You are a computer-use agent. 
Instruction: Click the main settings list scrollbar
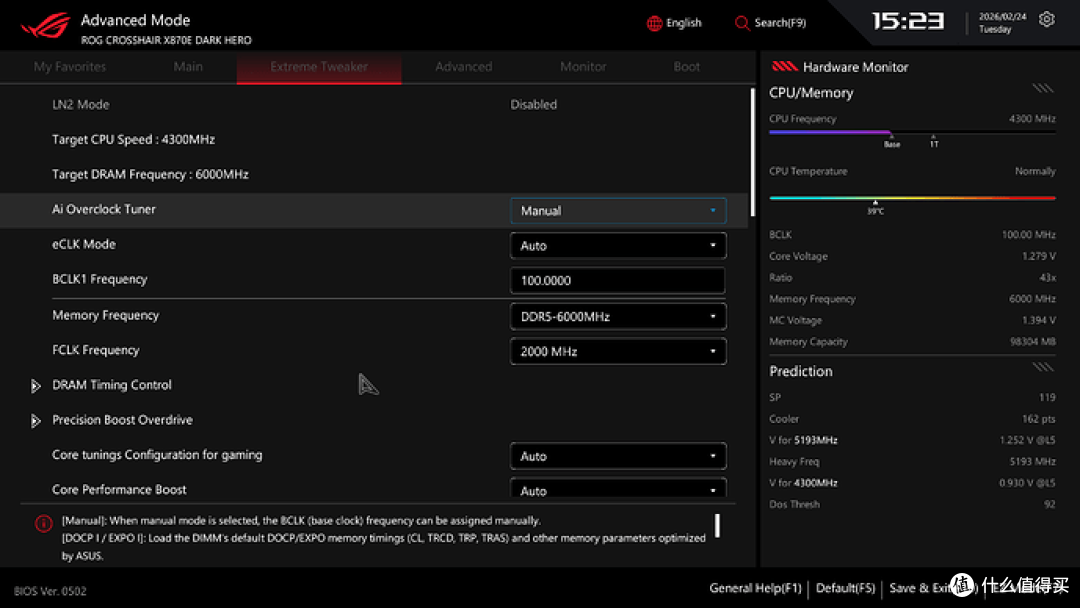click(x=752, y=153)
